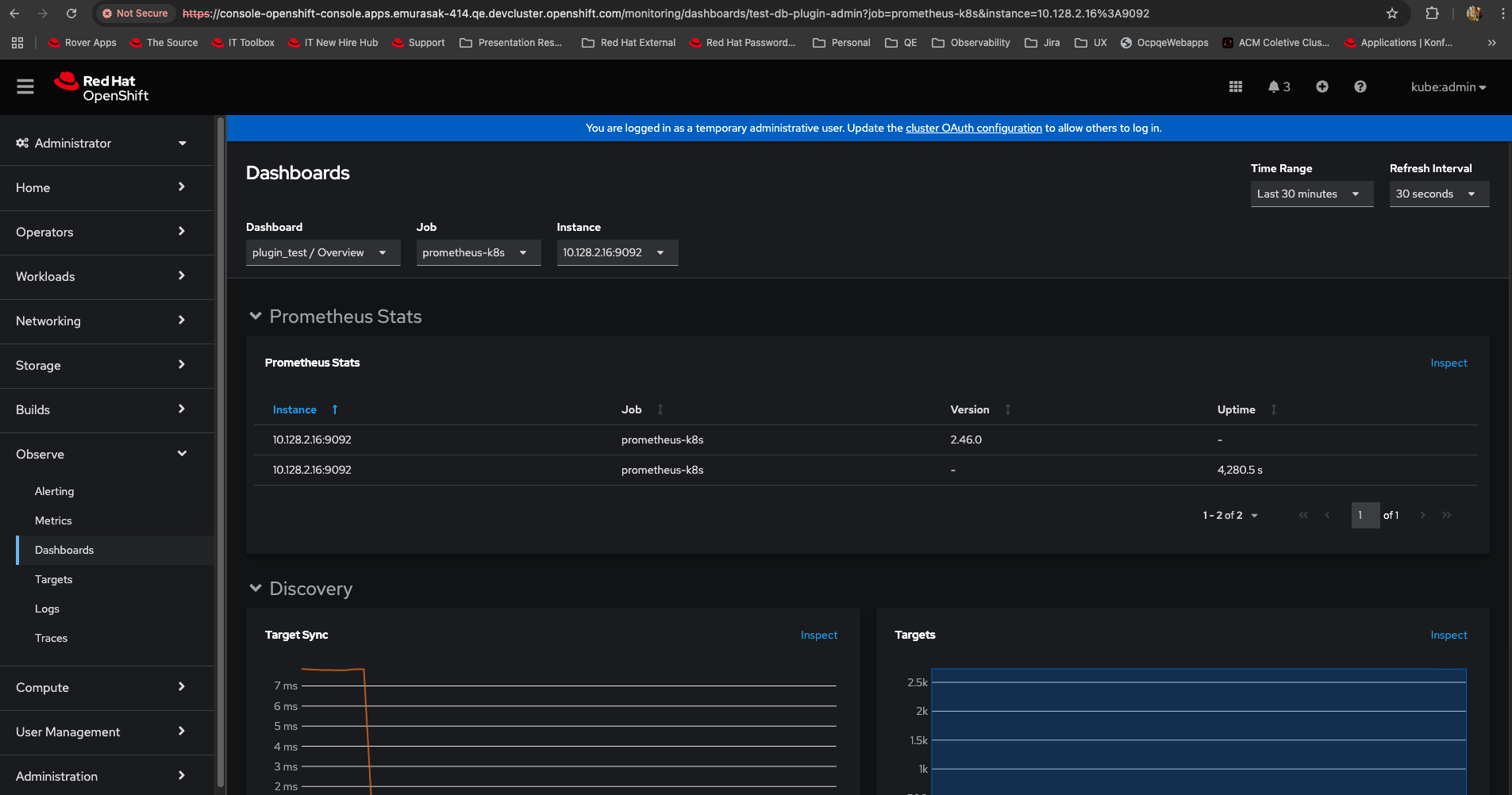This screenshot has width=1512, height=795.
Task: Click the plus import icon in header
Action: coord(1322,86)
